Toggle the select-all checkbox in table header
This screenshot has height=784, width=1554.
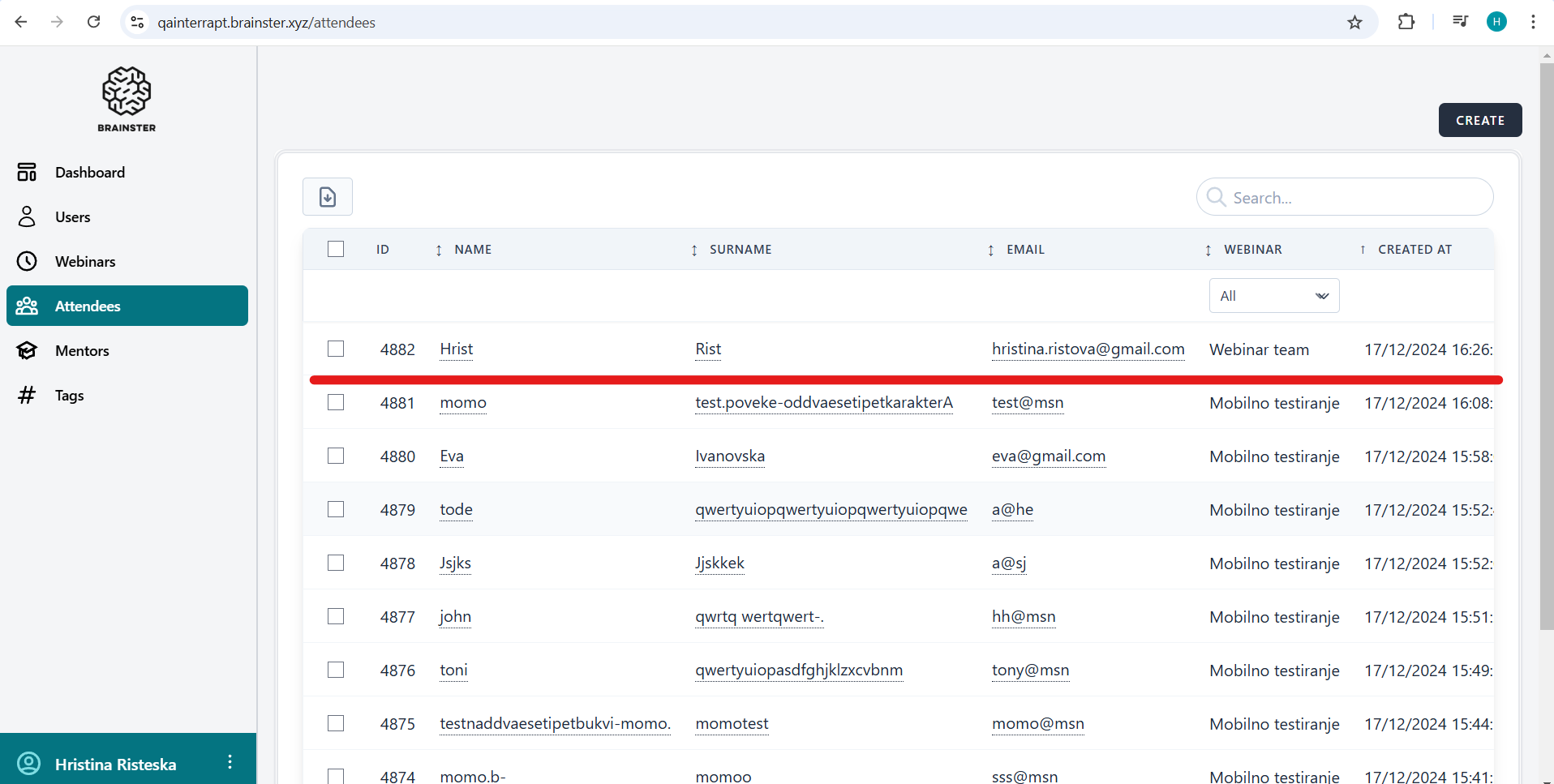(x=336, y=250)
